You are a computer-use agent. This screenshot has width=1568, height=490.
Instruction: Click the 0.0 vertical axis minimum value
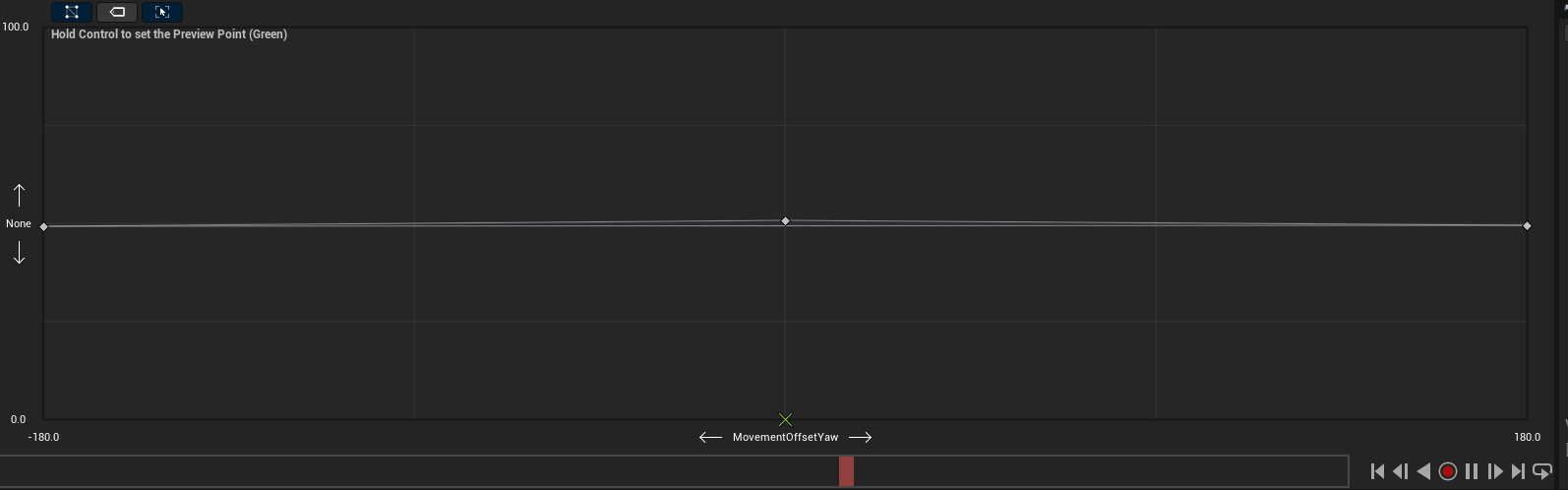[18, 419]
